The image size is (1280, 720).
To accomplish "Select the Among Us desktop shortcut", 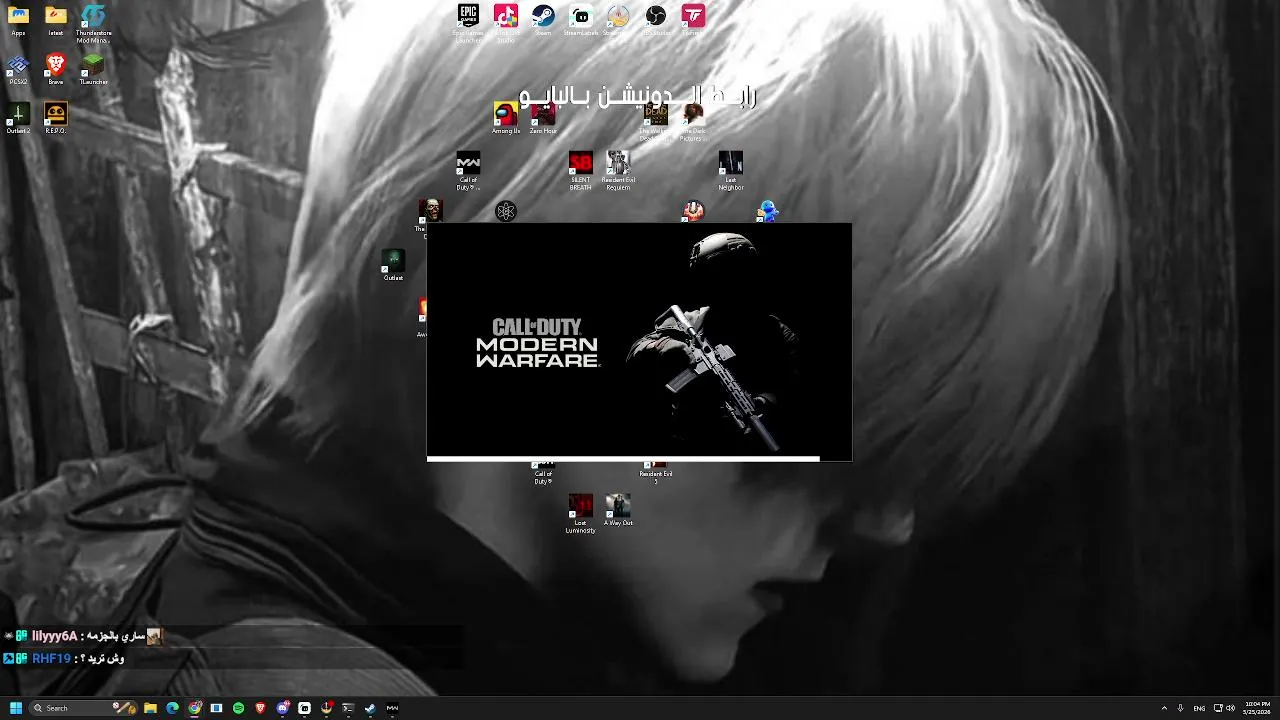I will click(506, 119).
